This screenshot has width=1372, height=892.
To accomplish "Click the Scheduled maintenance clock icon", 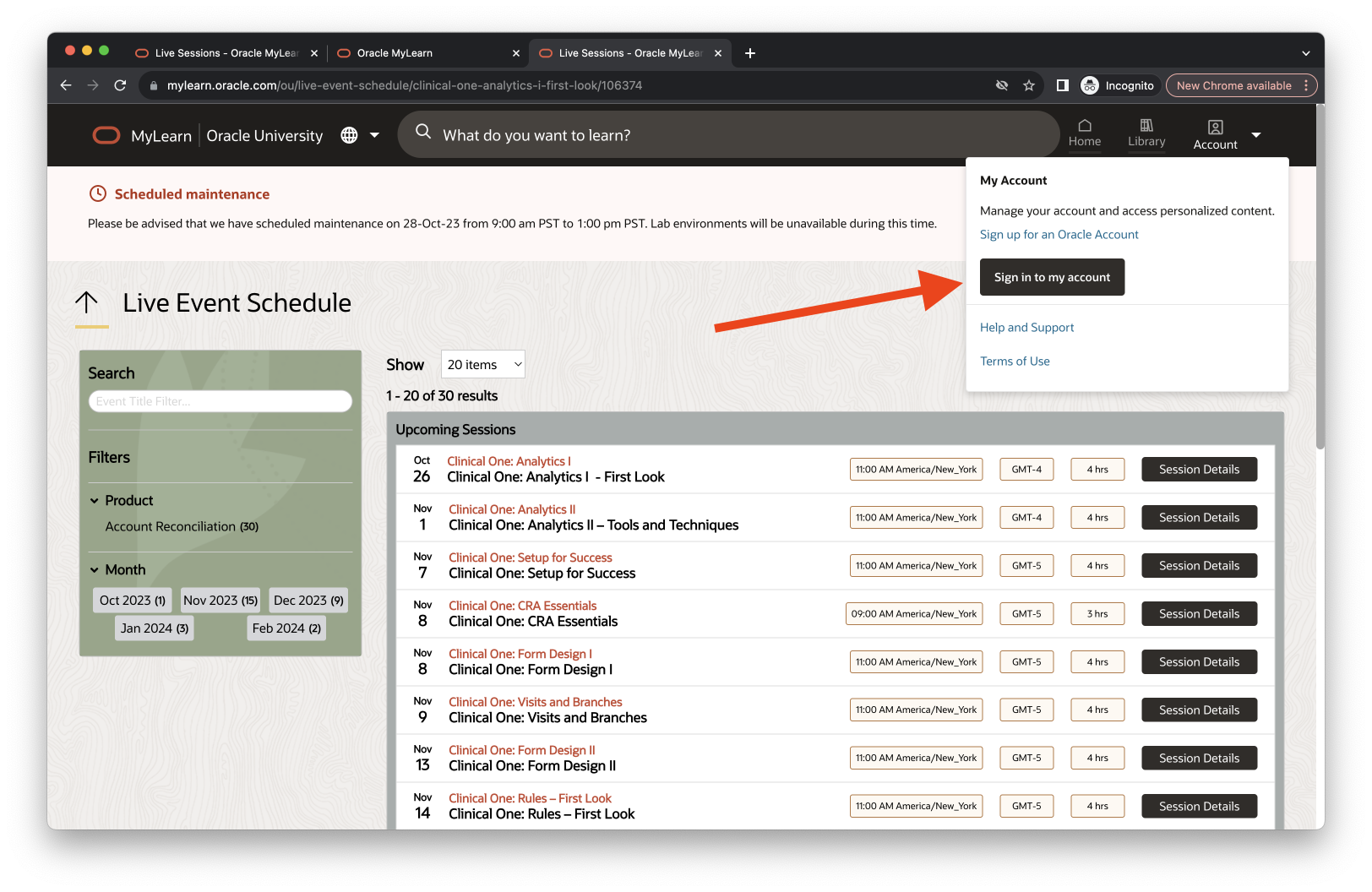I will tap(98, 193).
